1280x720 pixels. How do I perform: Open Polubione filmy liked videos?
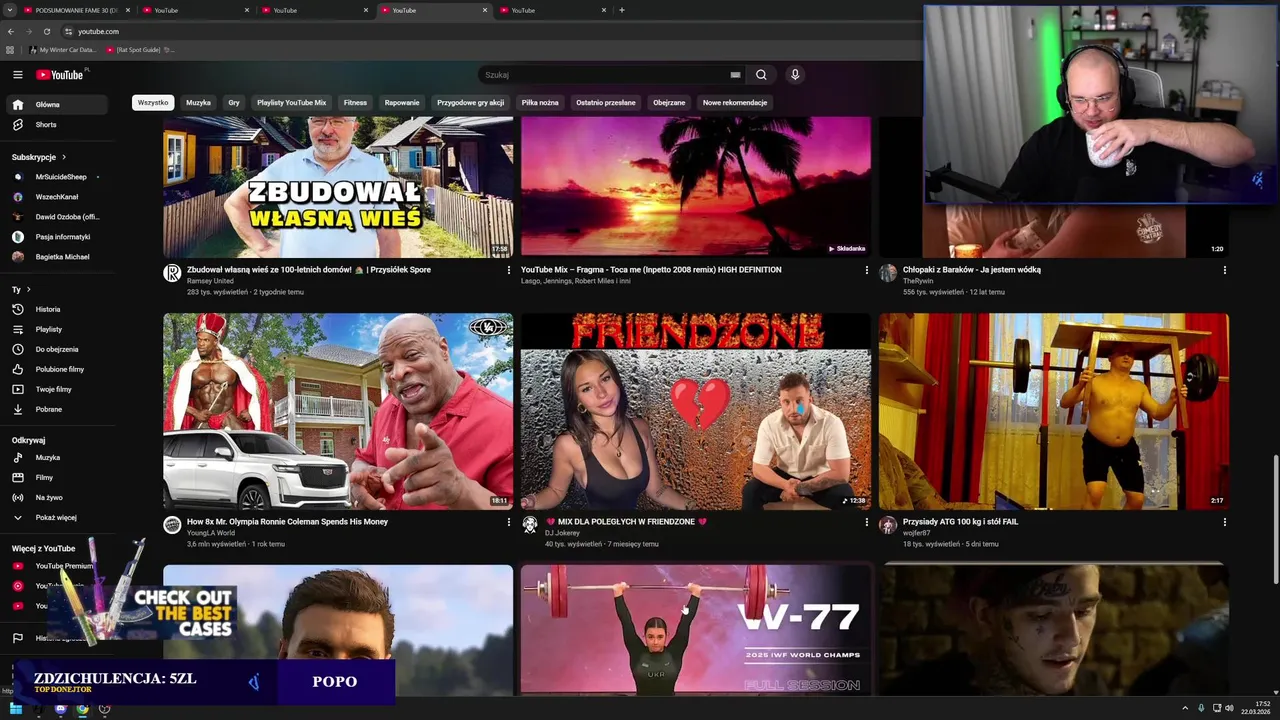[60, 369]
